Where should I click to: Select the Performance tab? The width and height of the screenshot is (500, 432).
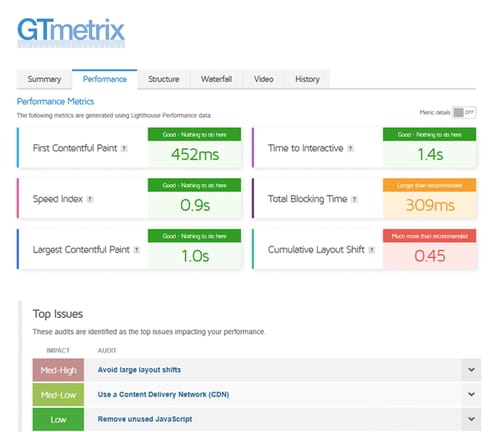[105, 79]
